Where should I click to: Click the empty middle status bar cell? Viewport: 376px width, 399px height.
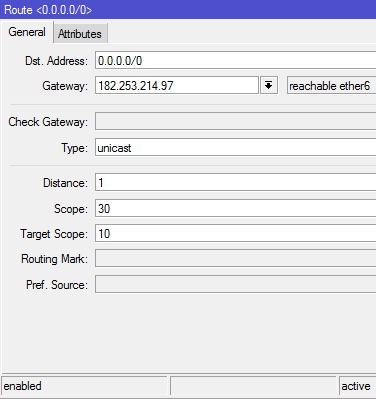coord(253,386)
